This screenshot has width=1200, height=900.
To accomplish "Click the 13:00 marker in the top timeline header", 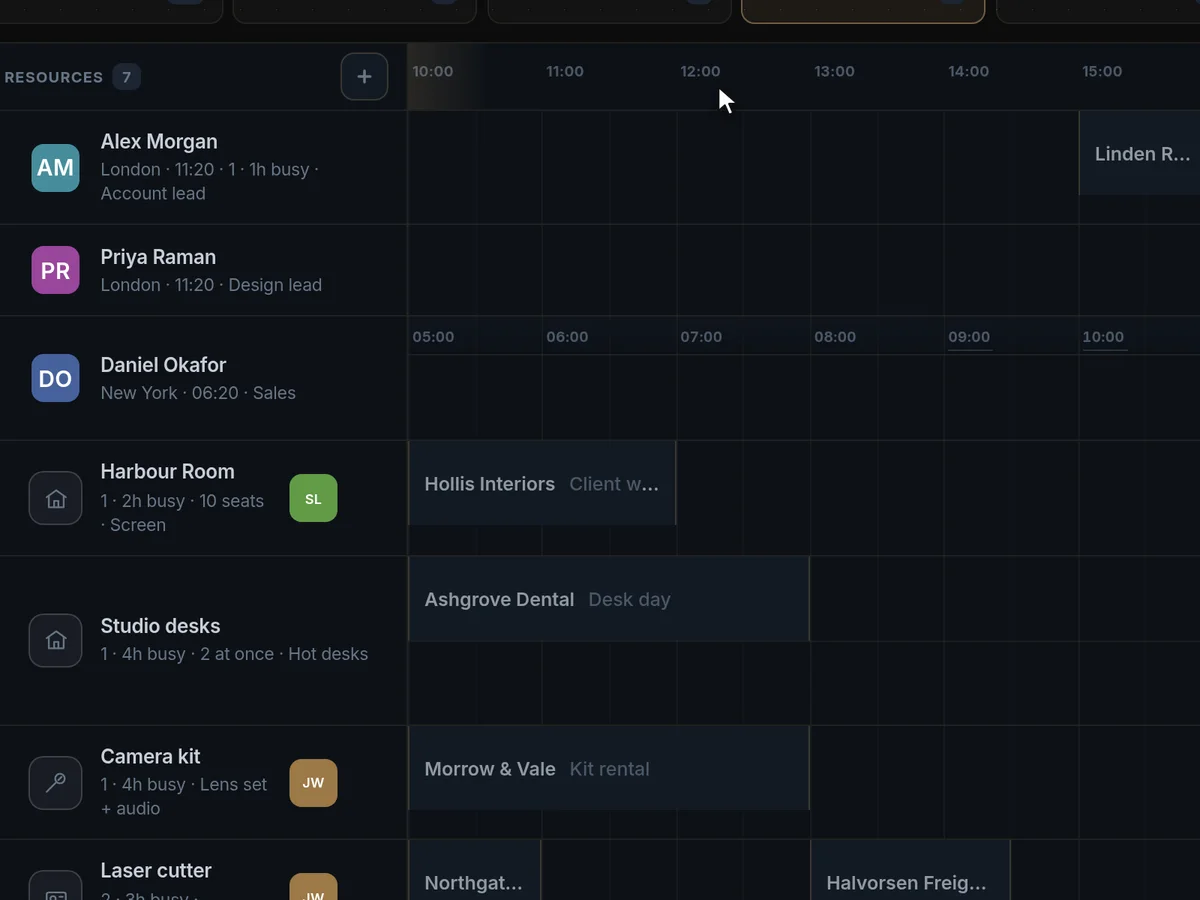I will [834, 71].
